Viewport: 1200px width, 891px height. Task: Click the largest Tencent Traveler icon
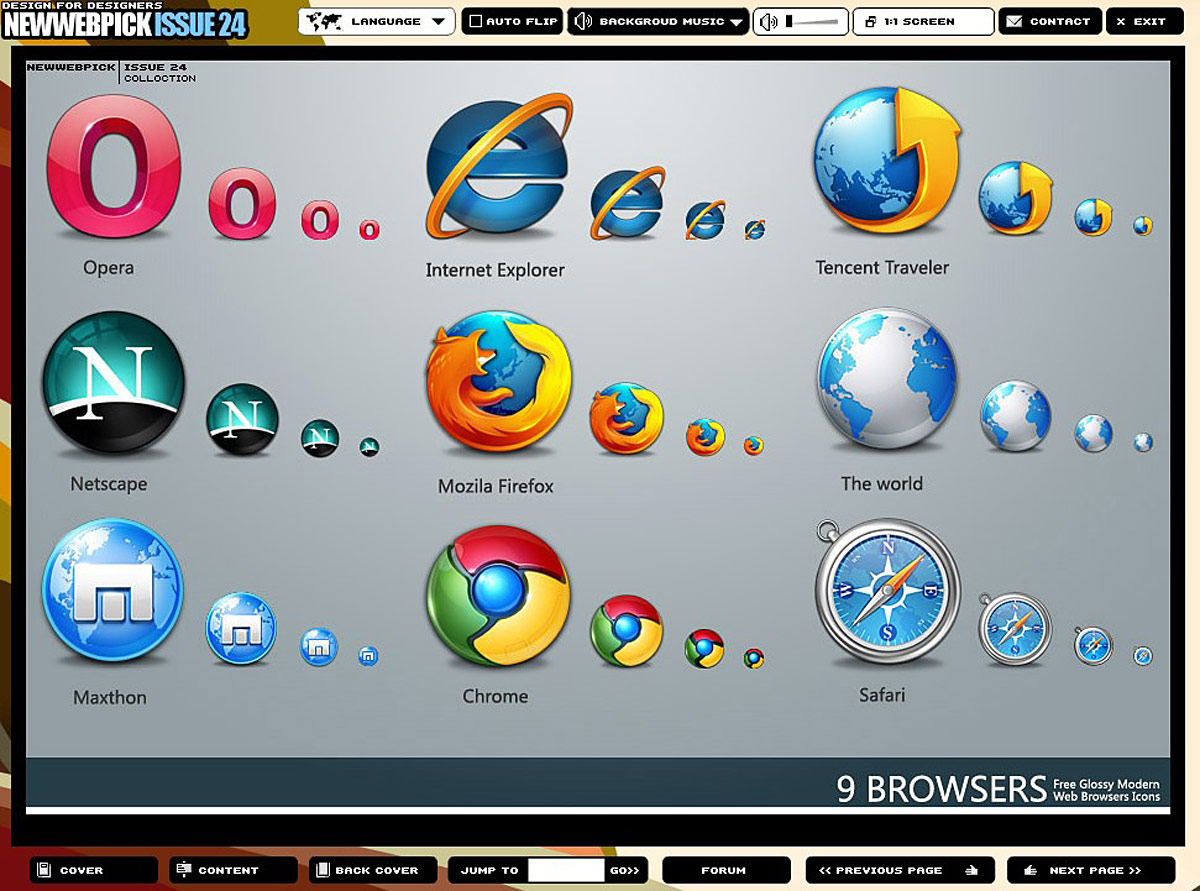886,160
